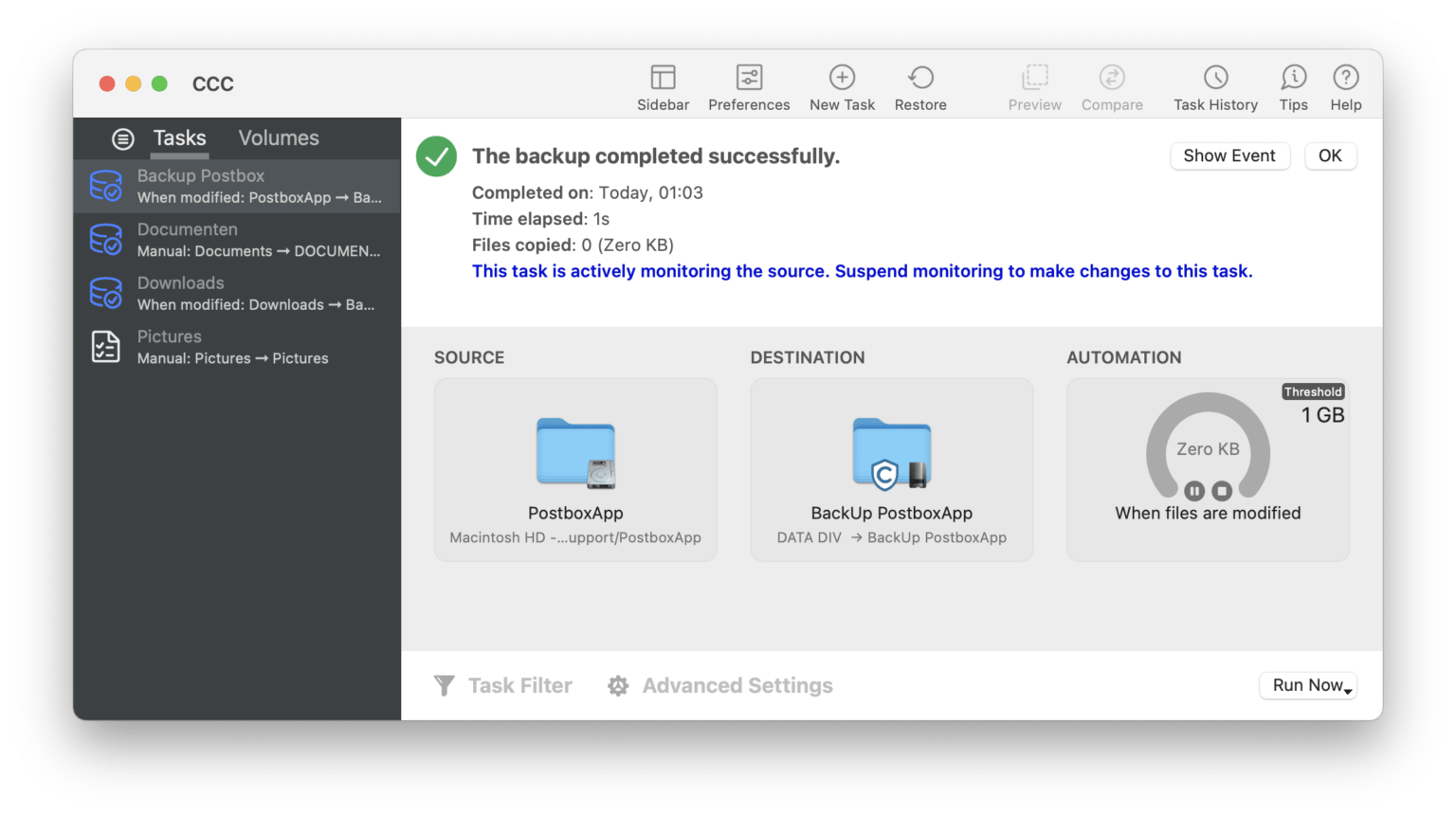1456x817 pixels.
Task: Select the Pictures task row
Action: (237, 347)
